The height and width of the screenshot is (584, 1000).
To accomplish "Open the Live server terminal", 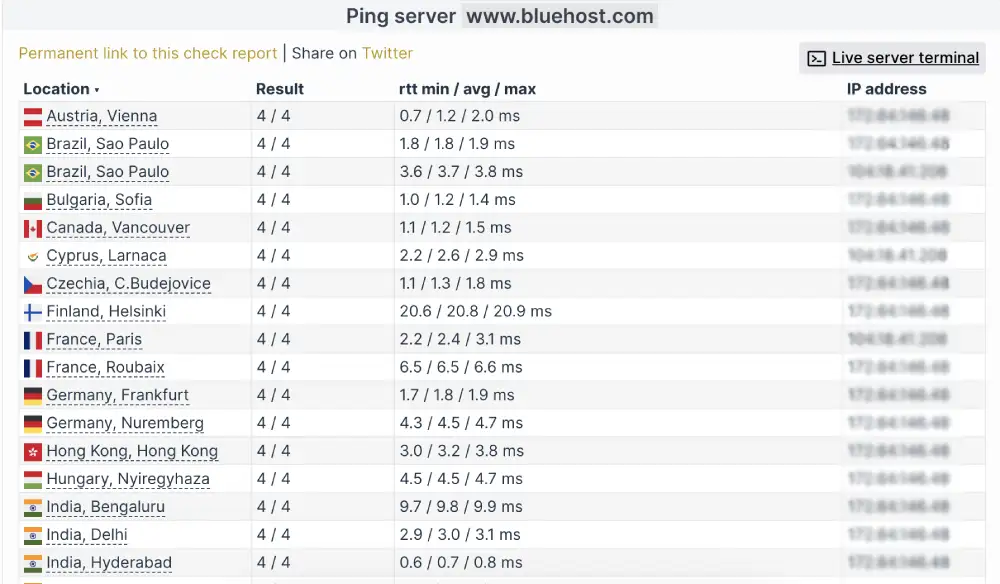I will 905,57.
